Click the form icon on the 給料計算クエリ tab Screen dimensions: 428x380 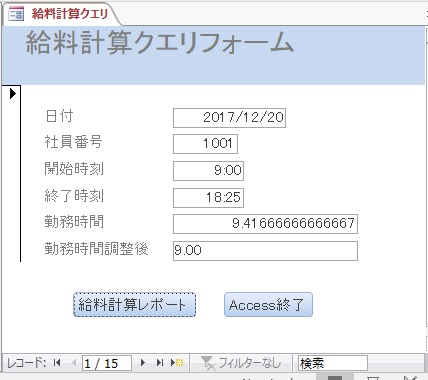pyautogui.click(x=16, y=14)
